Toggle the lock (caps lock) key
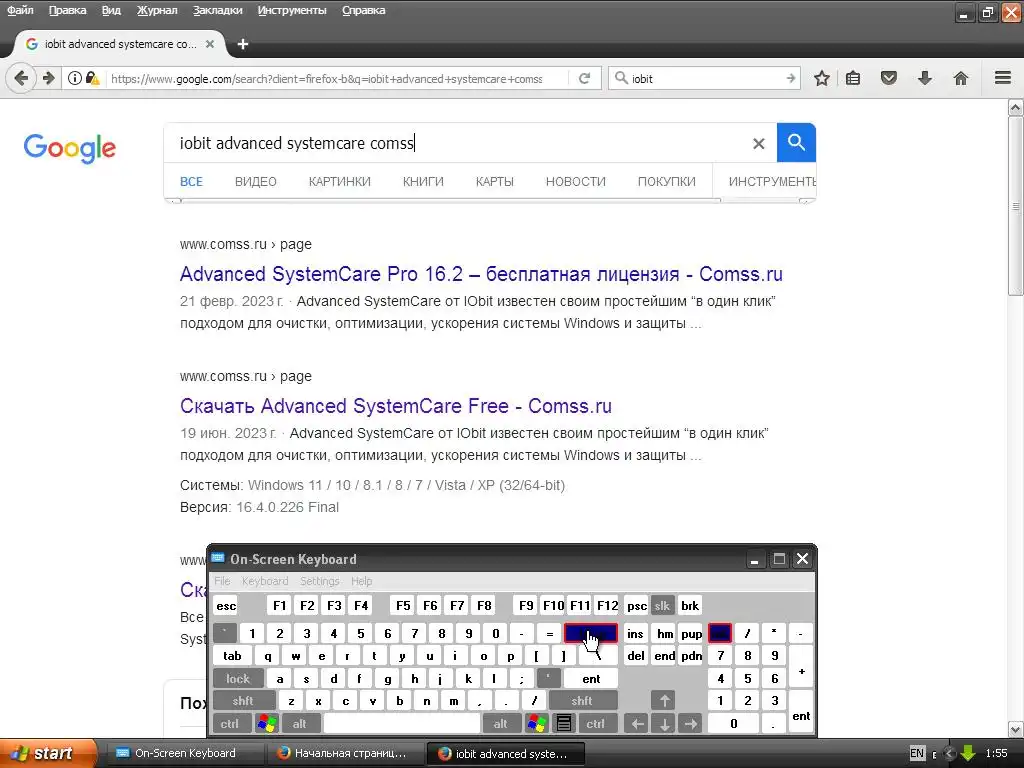Screen dimensions: 1024x768 (x=238, y=679)
